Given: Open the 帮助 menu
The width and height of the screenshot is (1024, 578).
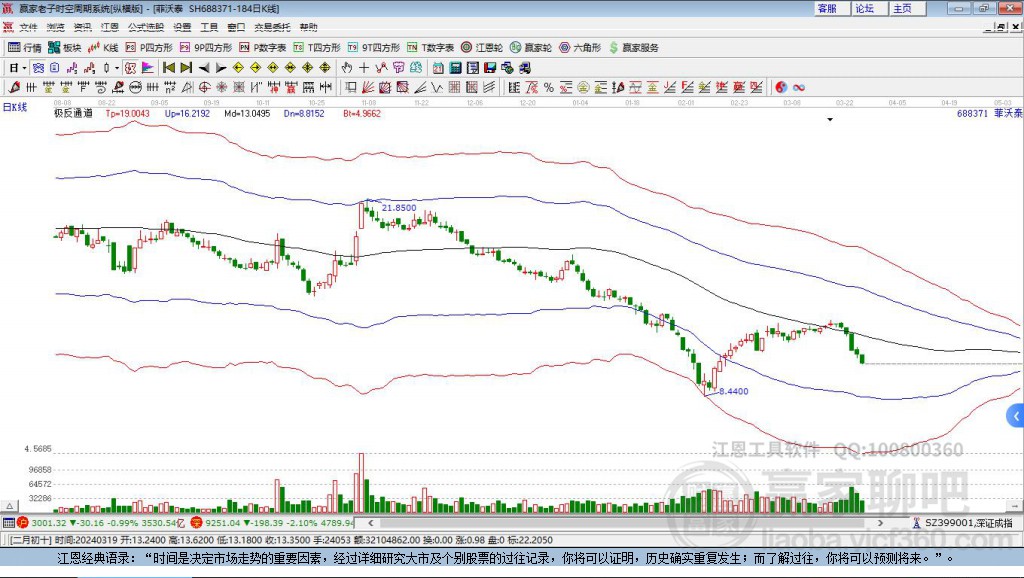Looking at the screenshot, I should coord(308,27).
